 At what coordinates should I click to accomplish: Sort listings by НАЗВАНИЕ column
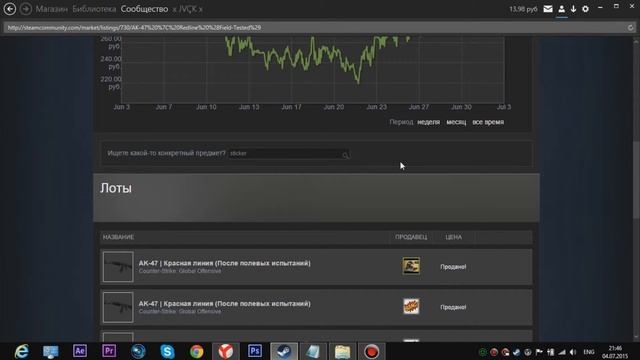coord(118,237)
